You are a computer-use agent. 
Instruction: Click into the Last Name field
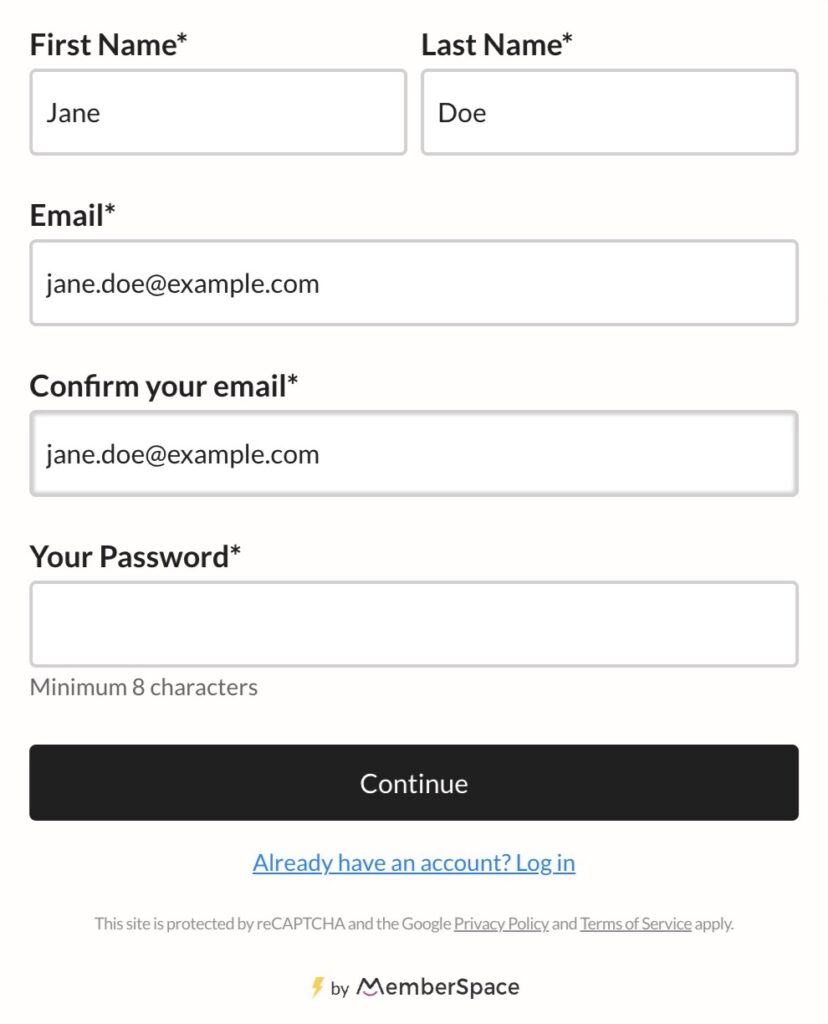[609, 112]
